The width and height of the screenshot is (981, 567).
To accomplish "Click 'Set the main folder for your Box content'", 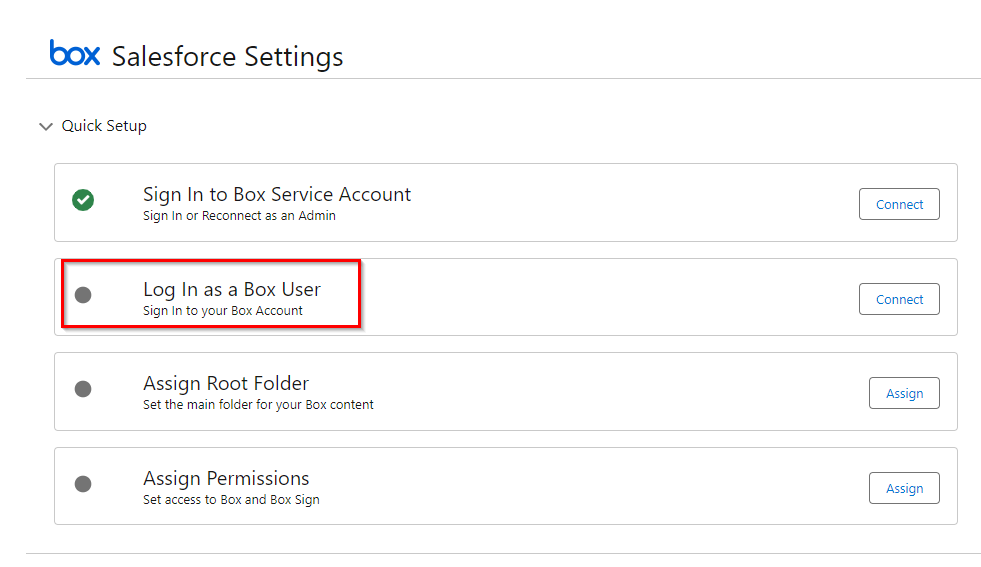I will click(x=258, y=405).
